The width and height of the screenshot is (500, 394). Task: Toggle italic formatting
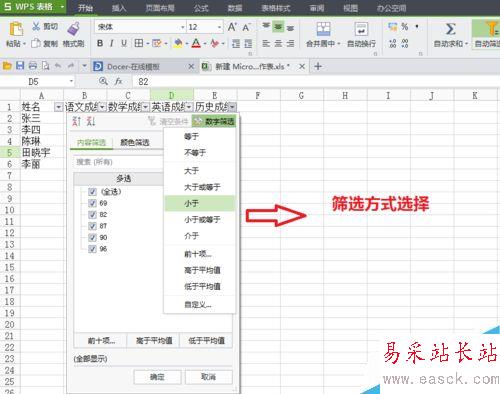click(x=112, y=43)
